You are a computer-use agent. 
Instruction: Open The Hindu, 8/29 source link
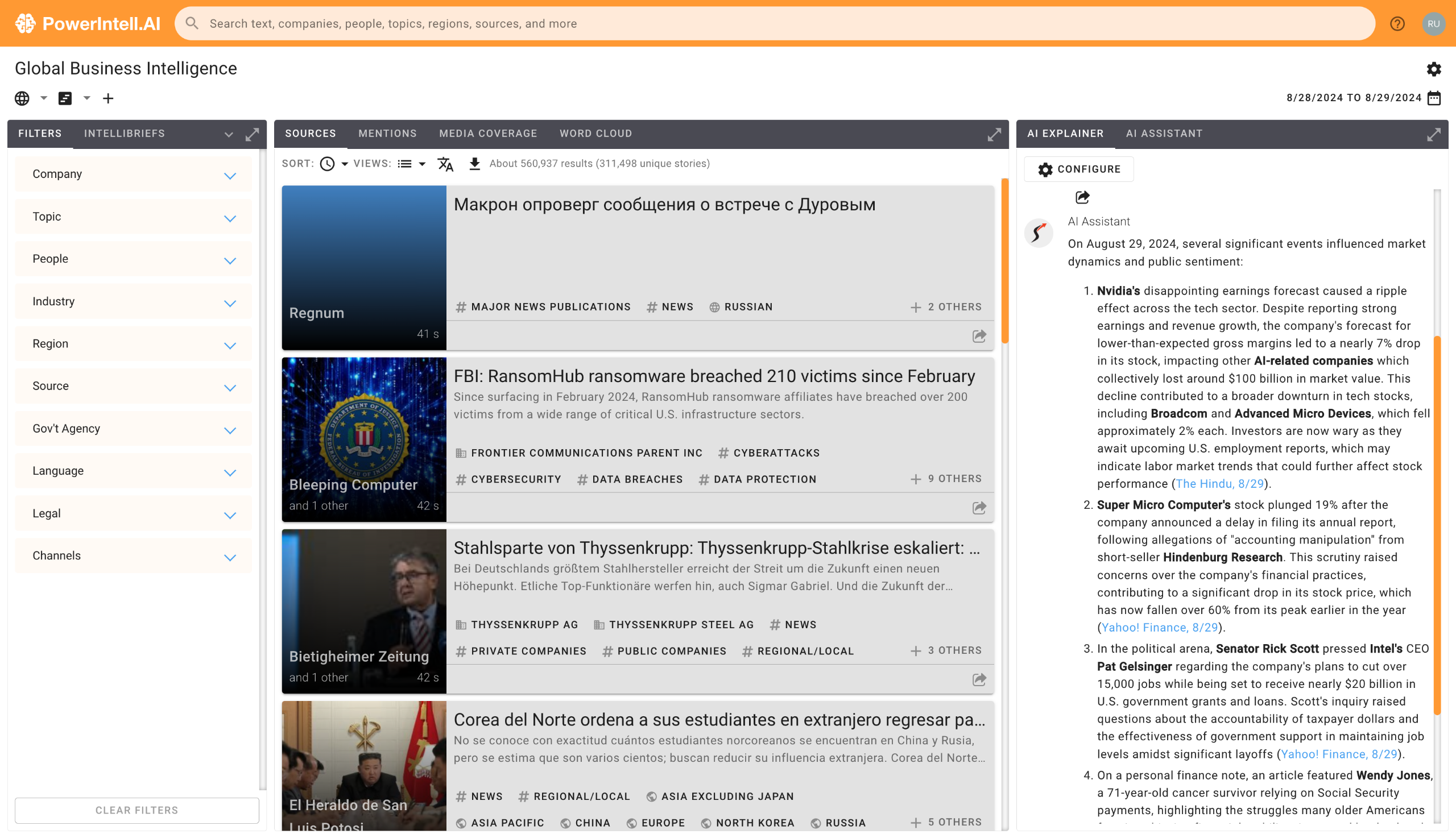1219,484
